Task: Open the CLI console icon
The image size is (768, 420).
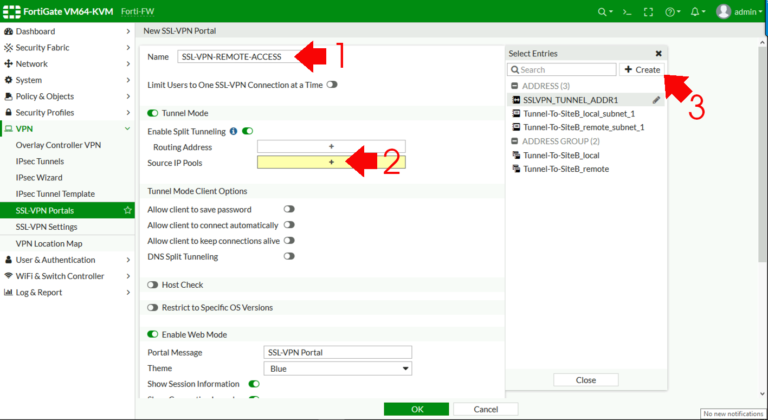Action: click(x=627, y=12)
